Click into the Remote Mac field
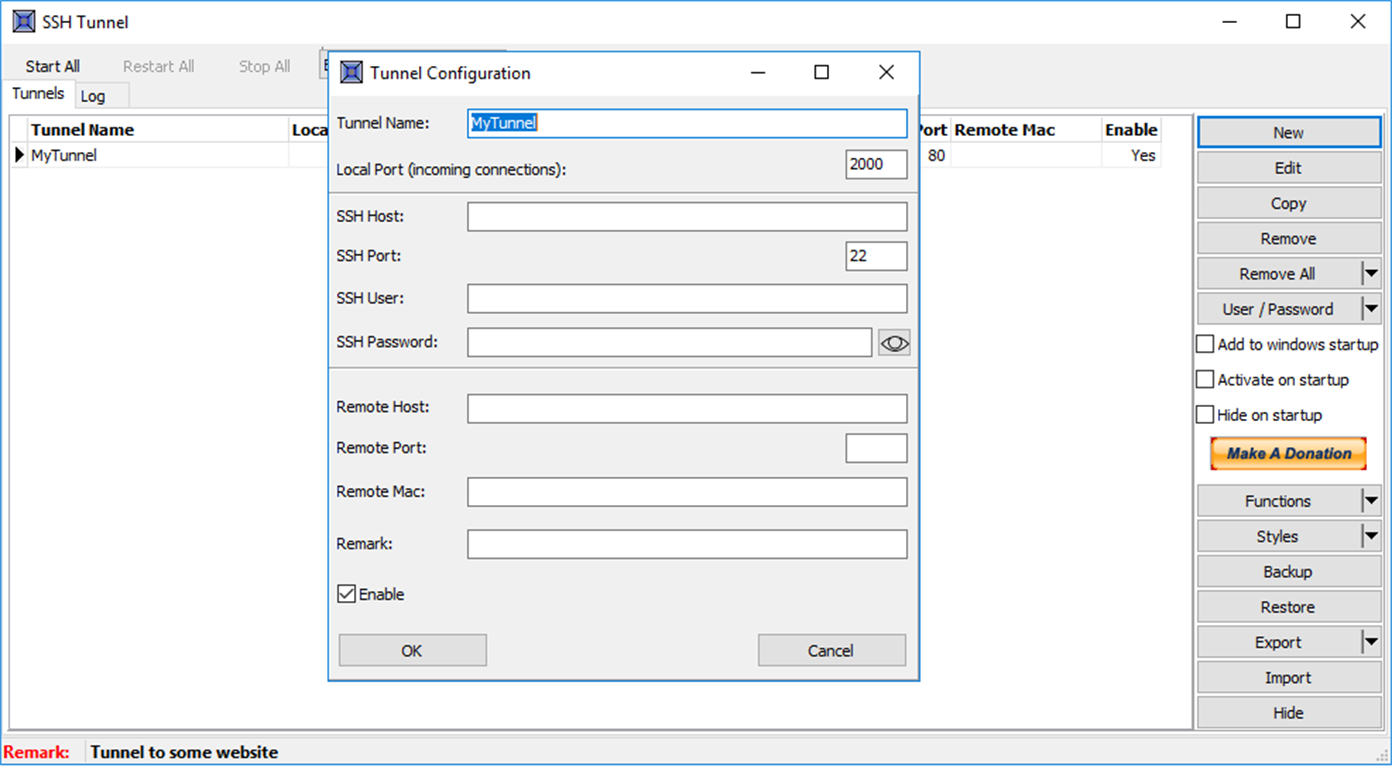The image size is (1392, 768). [x=687, y=492]
